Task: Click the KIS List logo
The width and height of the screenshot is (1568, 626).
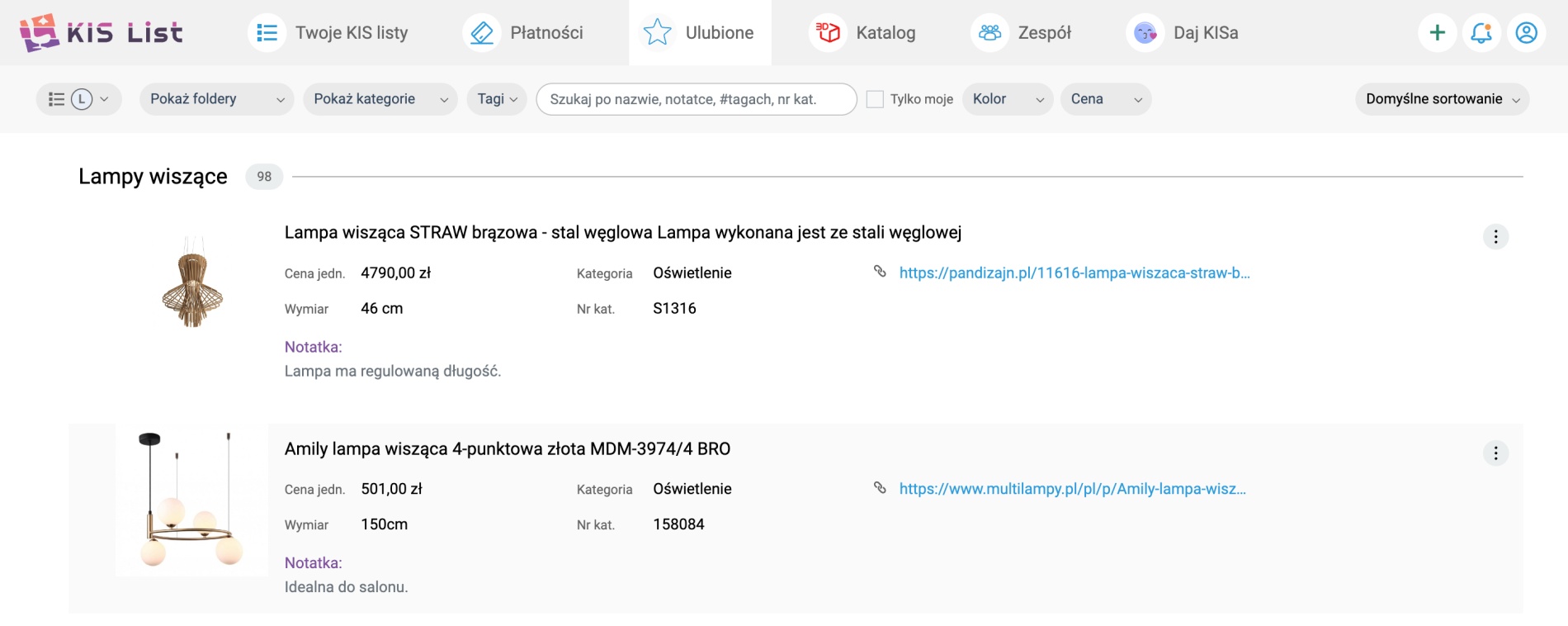Action: [101, 33]
